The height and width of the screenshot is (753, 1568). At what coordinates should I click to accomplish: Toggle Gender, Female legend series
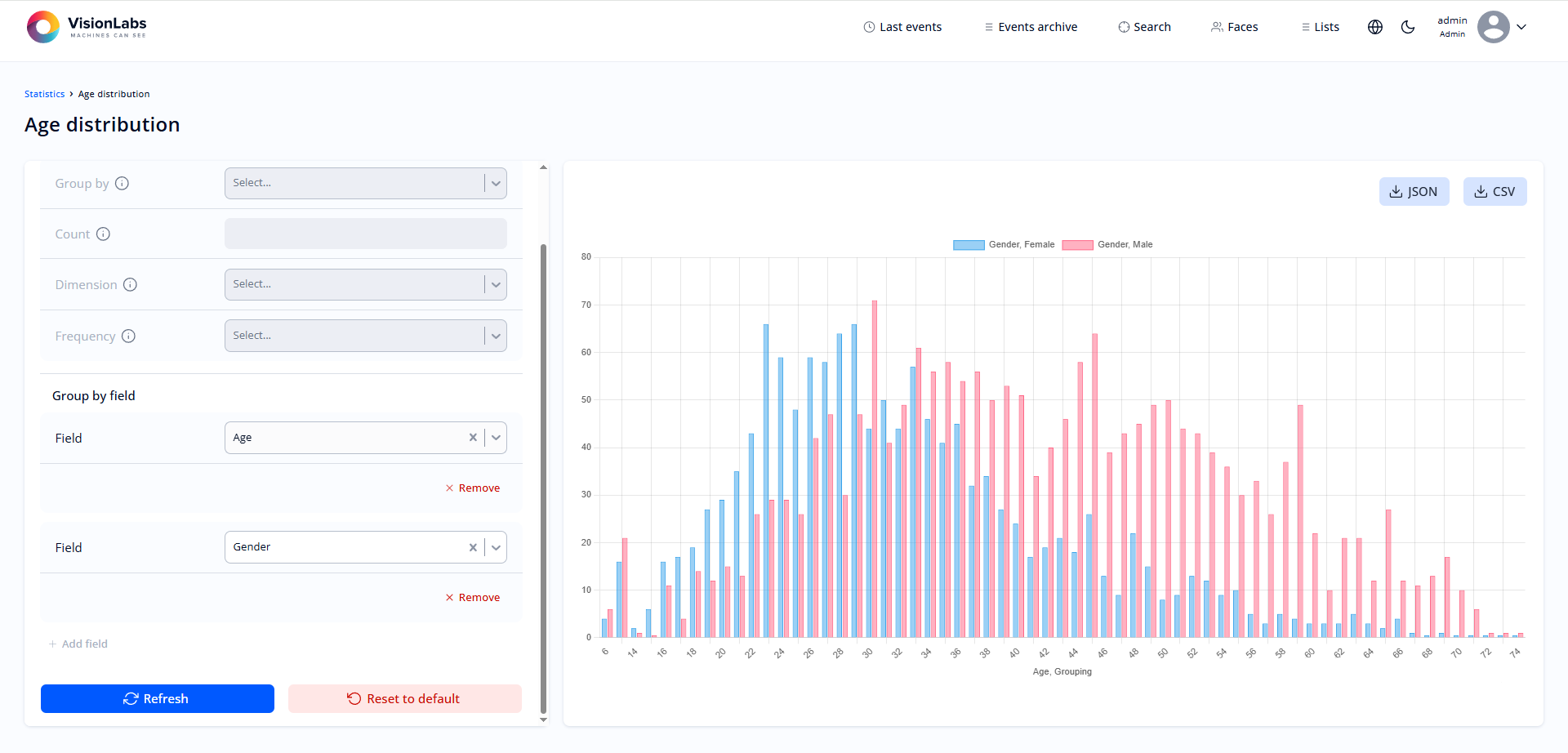[1004, 245]
